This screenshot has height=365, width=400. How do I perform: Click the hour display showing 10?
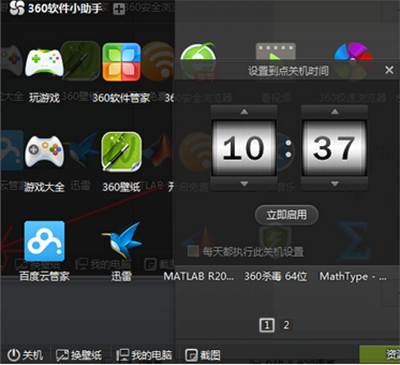point(244,148)
